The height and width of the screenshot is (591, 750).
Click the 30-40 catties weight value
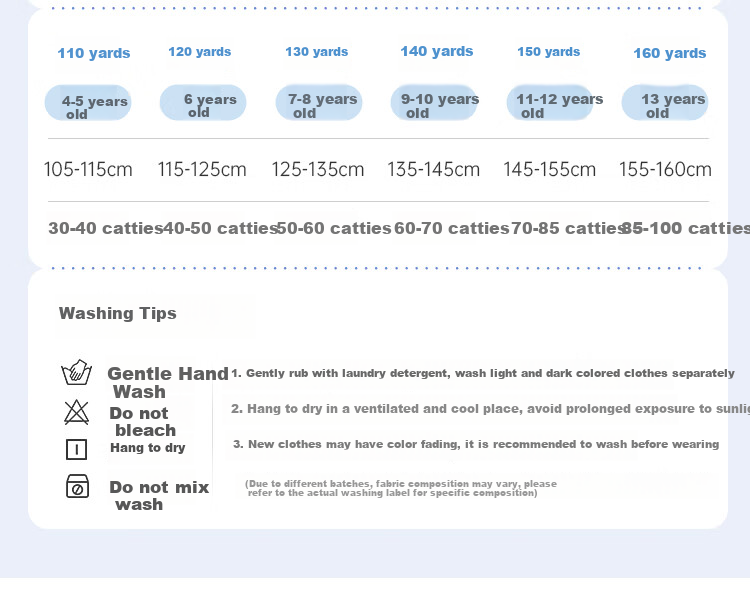(x=106, y=228)
